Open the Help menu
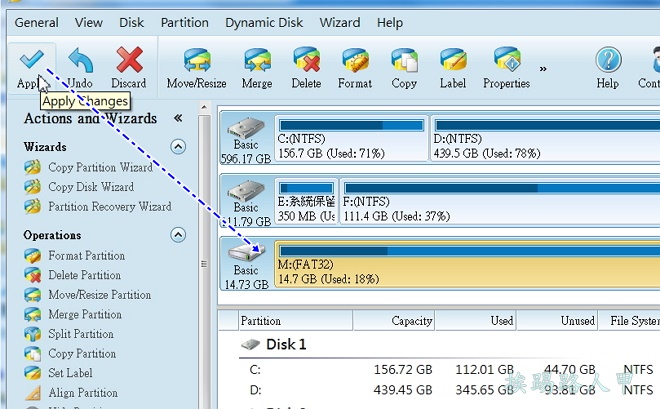This screenshot has width=660, height=409. [x=390, y=22]
